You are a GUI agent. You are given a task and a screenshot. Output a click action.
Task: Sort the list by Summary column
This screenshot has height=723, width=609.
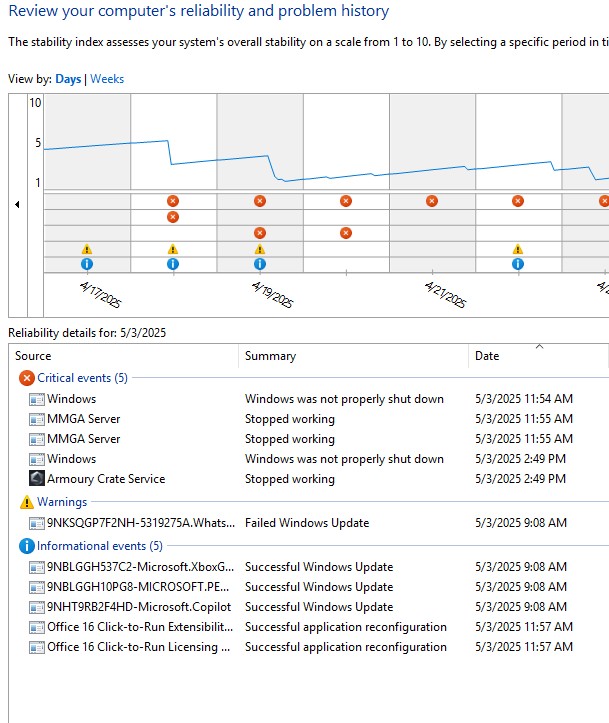coord(354,356)
